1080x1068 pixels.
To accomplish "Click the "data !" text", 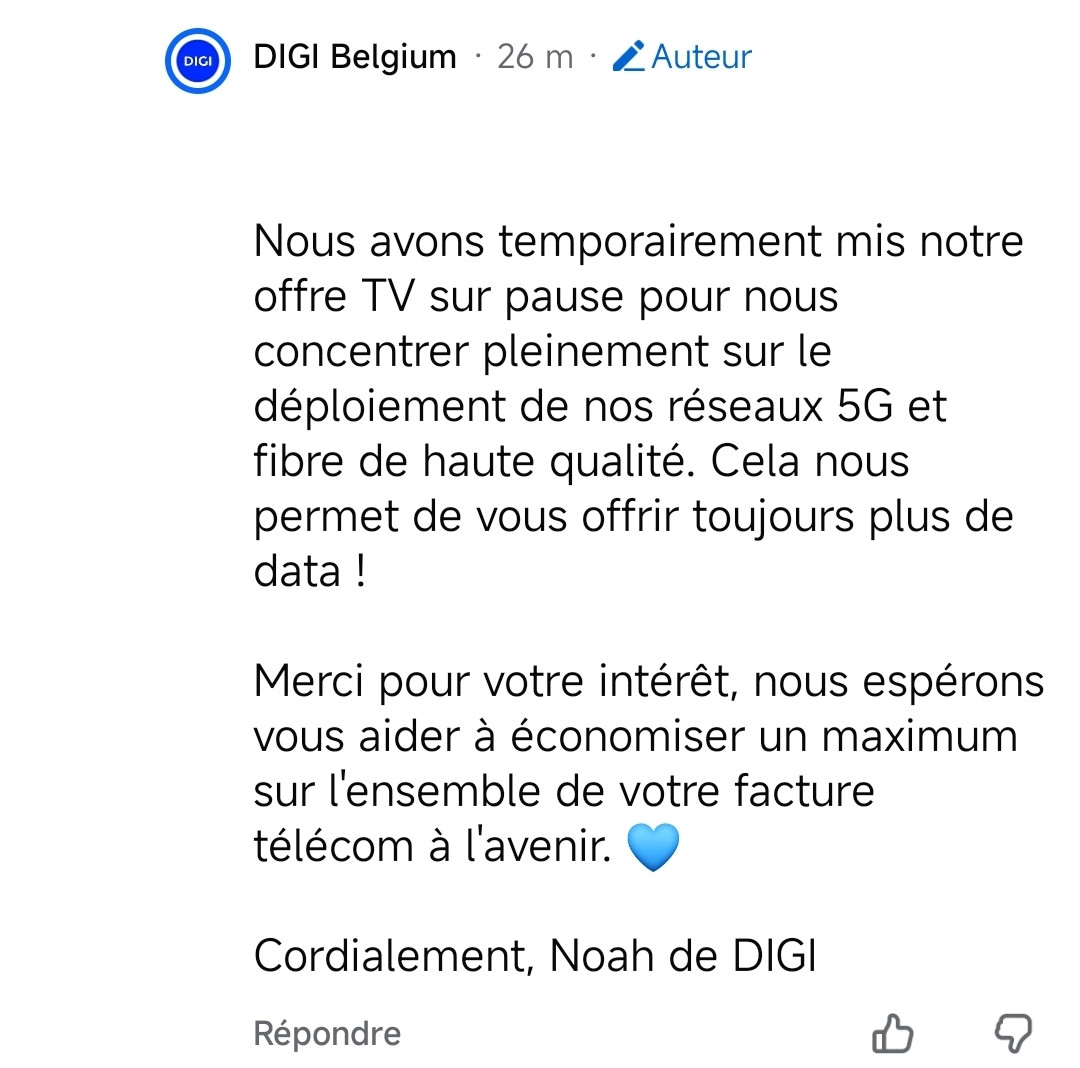I will pyautogui.click(x=310, y=572).
